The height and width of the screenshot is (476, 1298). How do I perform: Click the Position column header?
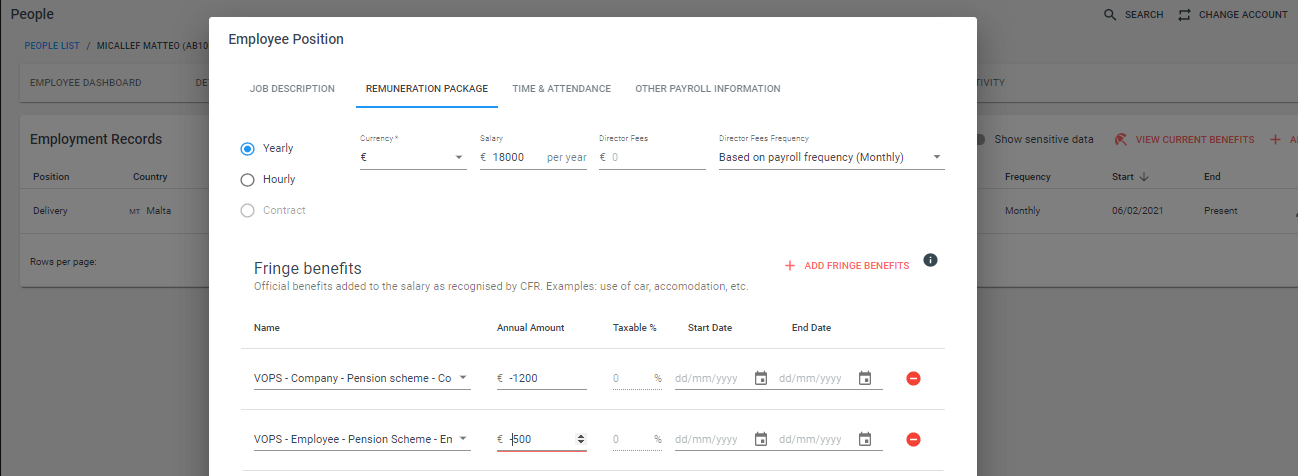pos(51,177)
